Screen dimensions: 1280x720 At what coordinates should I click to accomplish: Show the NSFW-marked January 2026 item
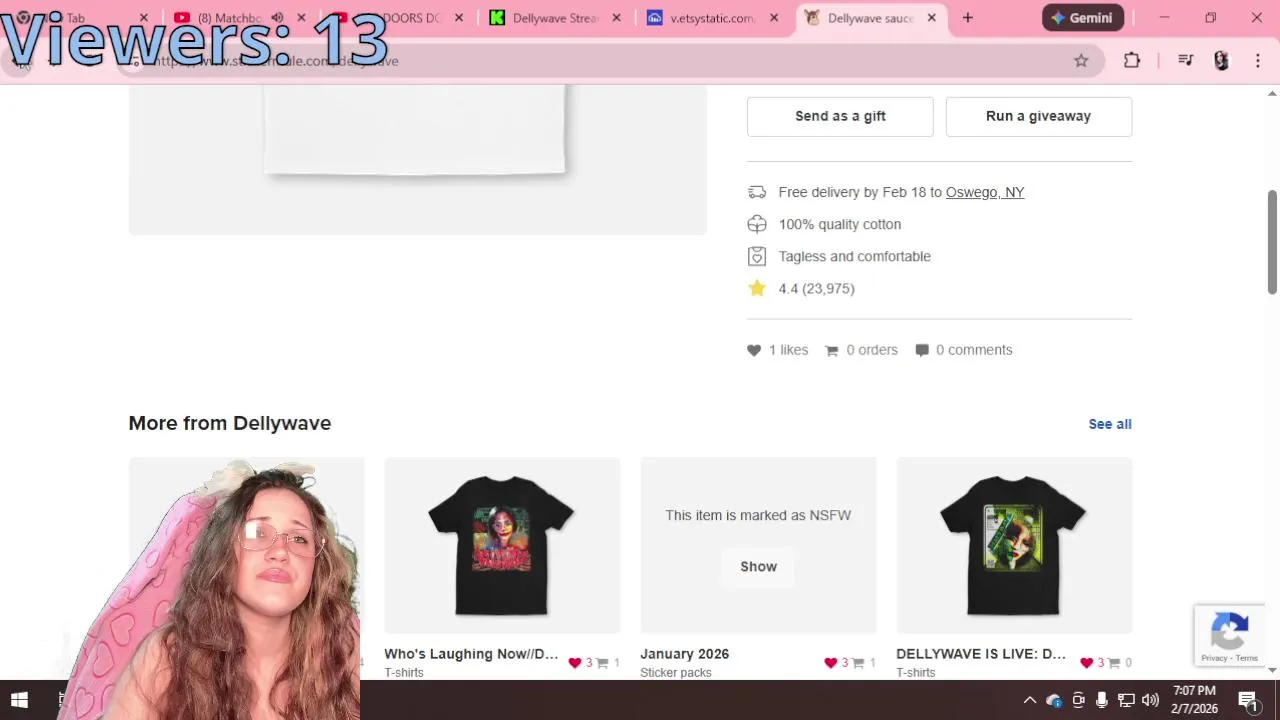[x=758, y=566]
